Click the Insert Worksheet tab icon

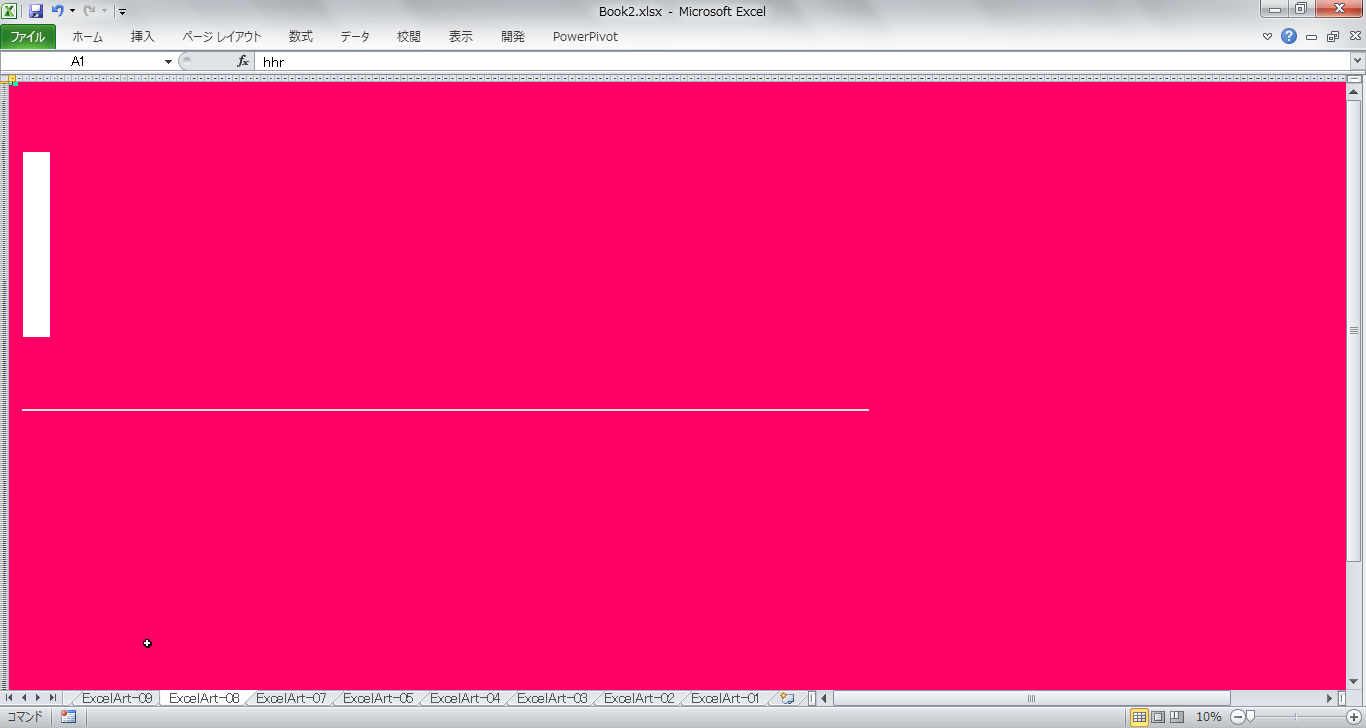point(787,698)
